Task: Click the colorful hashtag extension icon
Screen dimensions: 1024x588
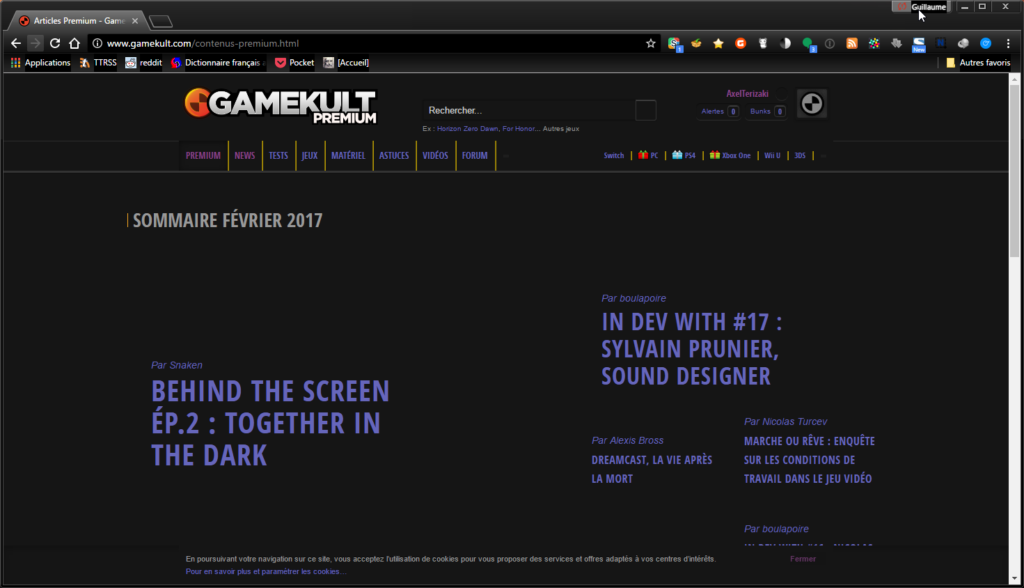Action: [874, 43]
